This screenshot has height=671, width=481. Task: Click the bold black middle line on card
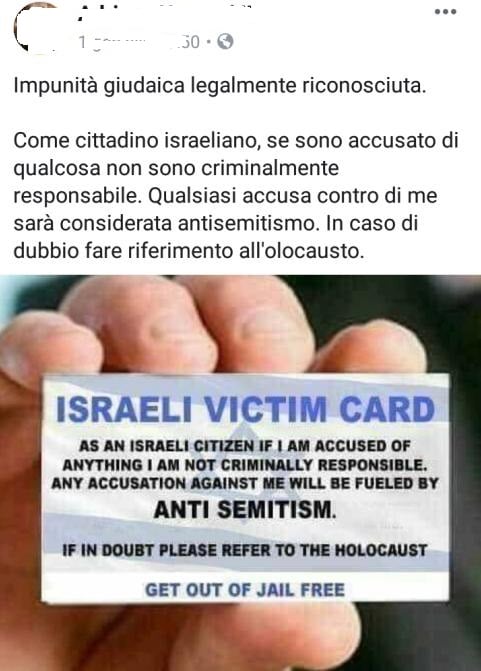click(245, 509)
